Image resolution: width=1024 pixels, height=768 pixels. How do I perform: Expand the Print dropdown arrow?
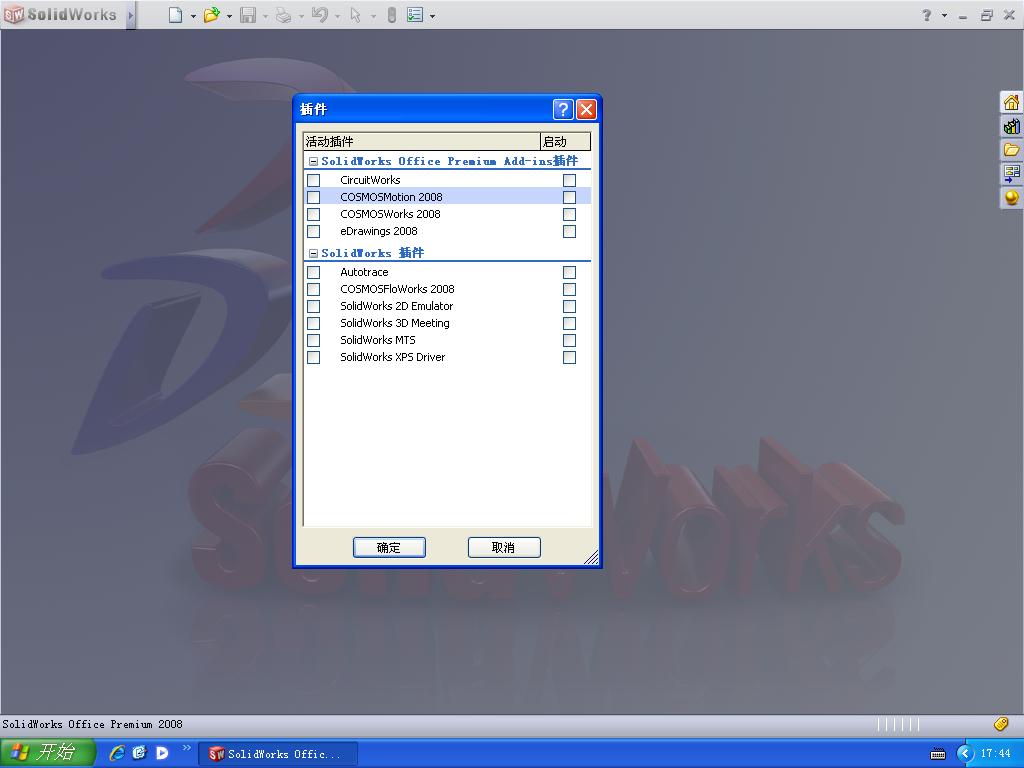[301, 16]
